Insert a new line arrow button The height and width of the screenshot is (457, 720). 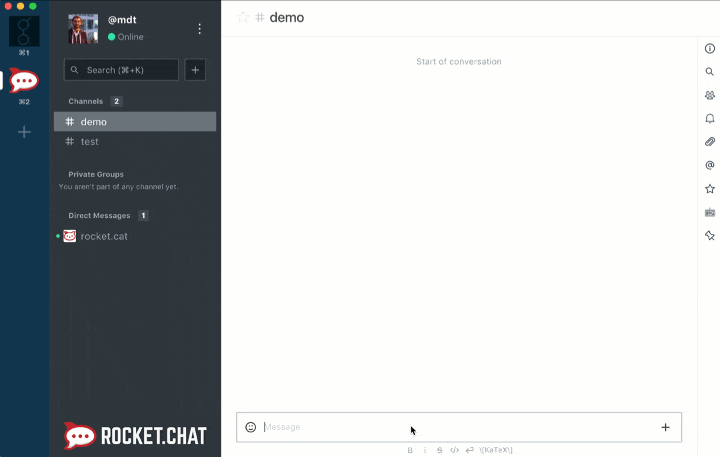[469, 450]
